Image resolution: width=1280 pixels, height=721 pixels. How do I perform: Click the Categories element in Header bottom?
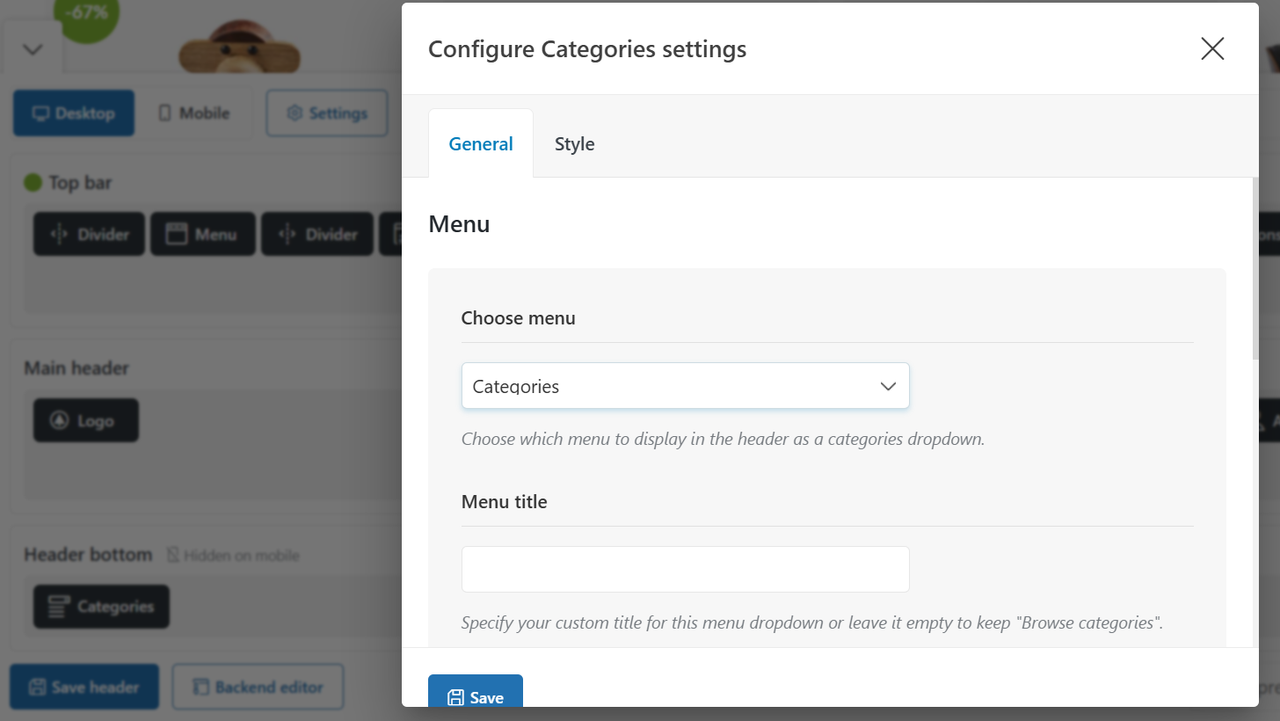[101, 606]
